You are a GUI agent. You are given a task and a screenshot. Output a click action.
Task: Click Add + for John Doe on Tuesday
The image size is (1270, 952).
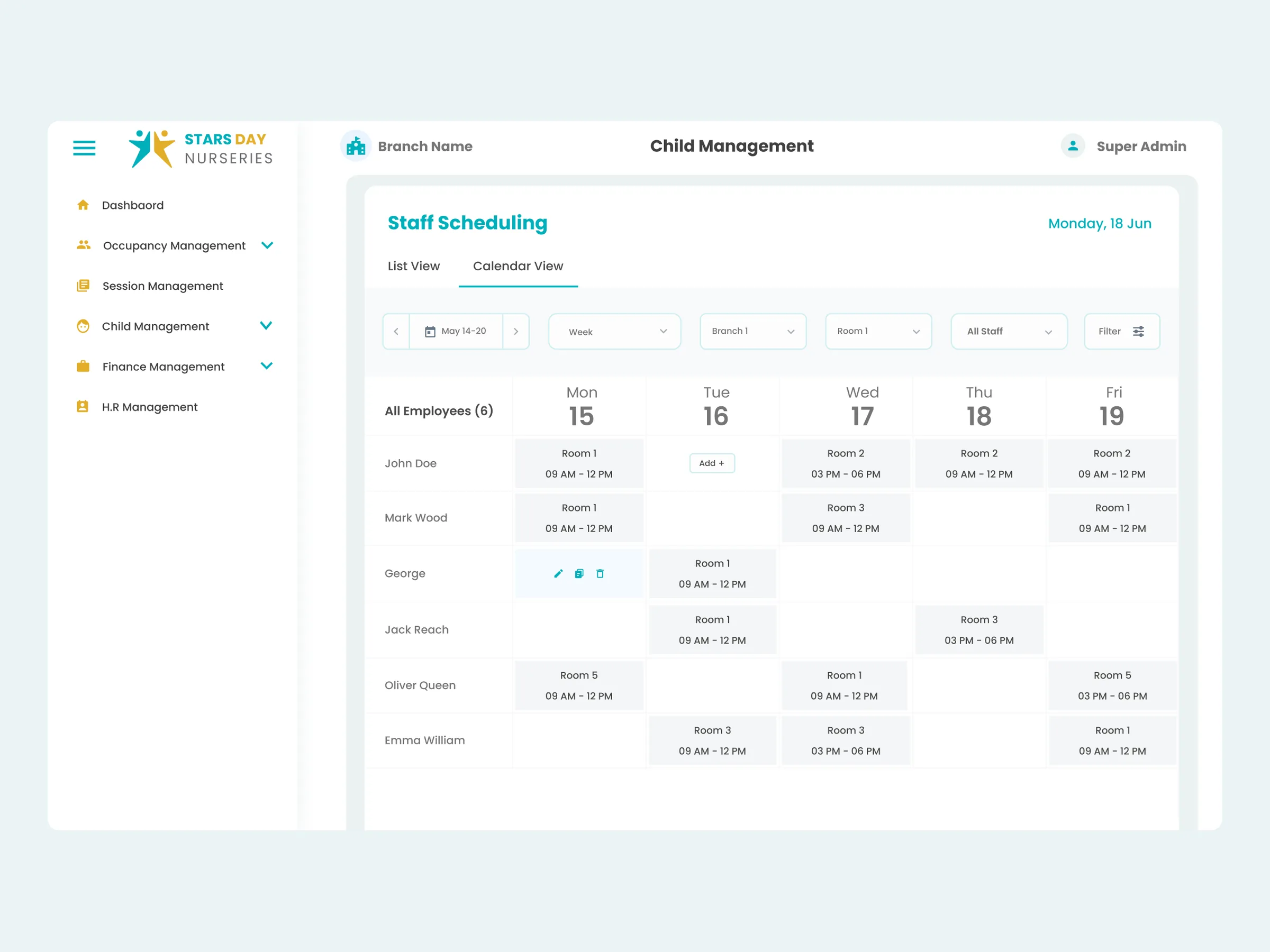coord(712,463)
